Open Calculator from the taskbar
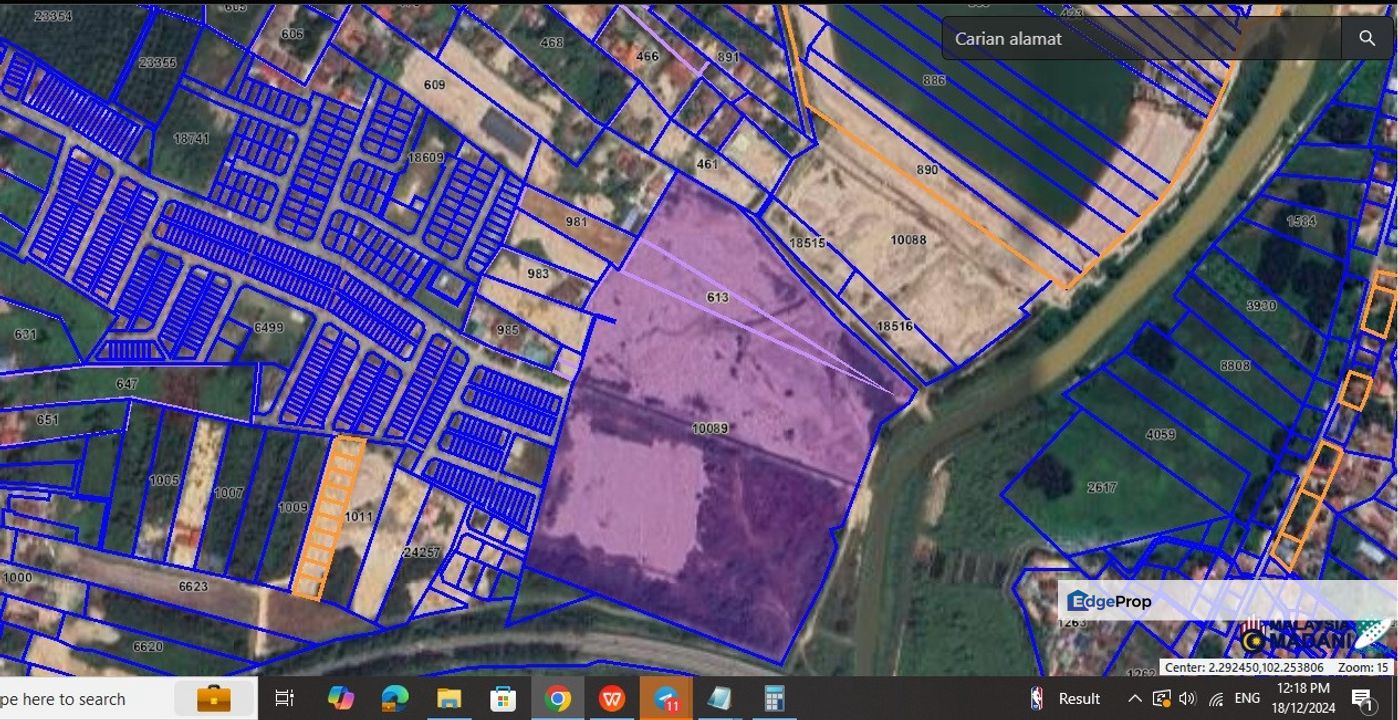Viewport: 1398px width, 720px height. [773, 698]
